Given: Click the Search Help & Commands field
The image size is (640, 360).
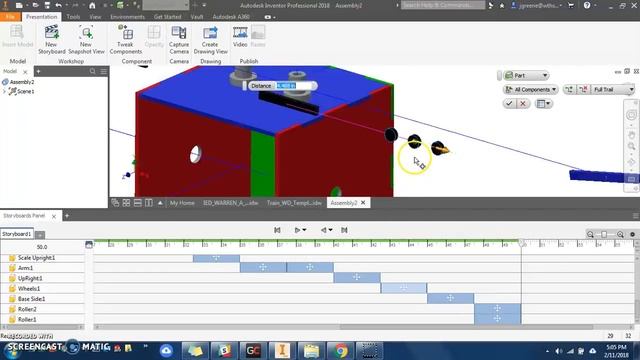Looking at the screenshot, I should (x=442, y=5).
